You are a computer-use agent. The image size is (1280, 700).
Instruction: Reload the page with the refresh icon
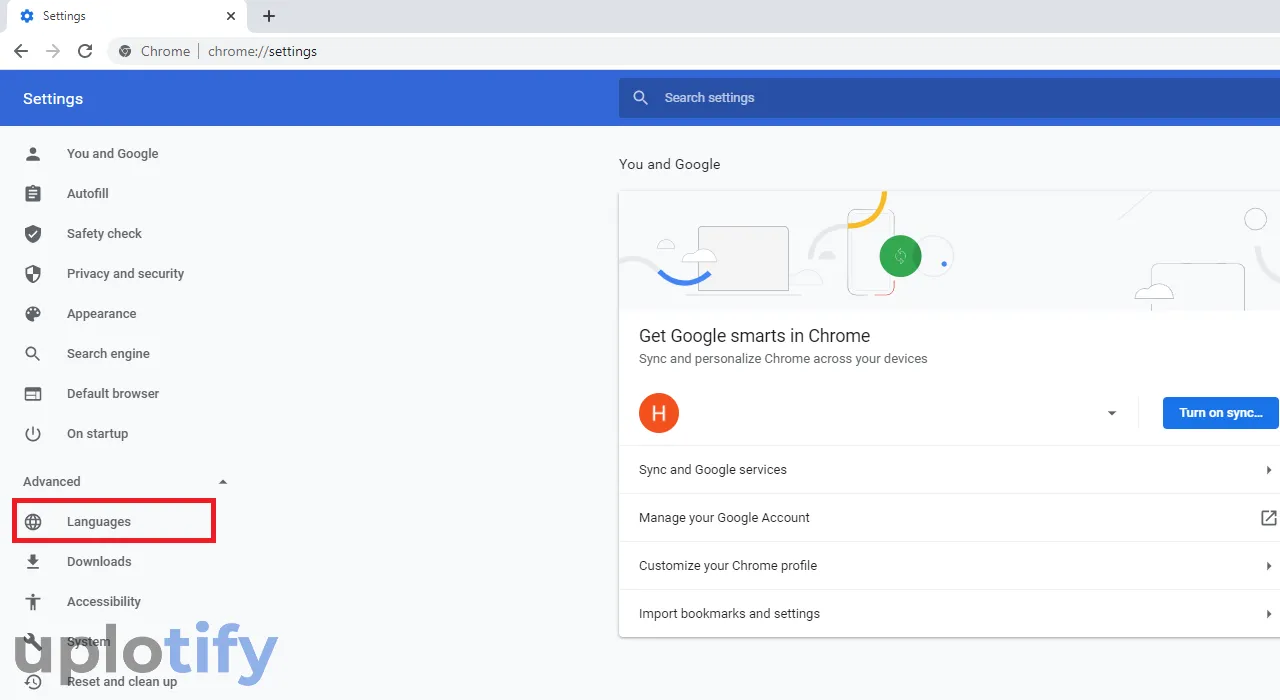tap(85, 51)
